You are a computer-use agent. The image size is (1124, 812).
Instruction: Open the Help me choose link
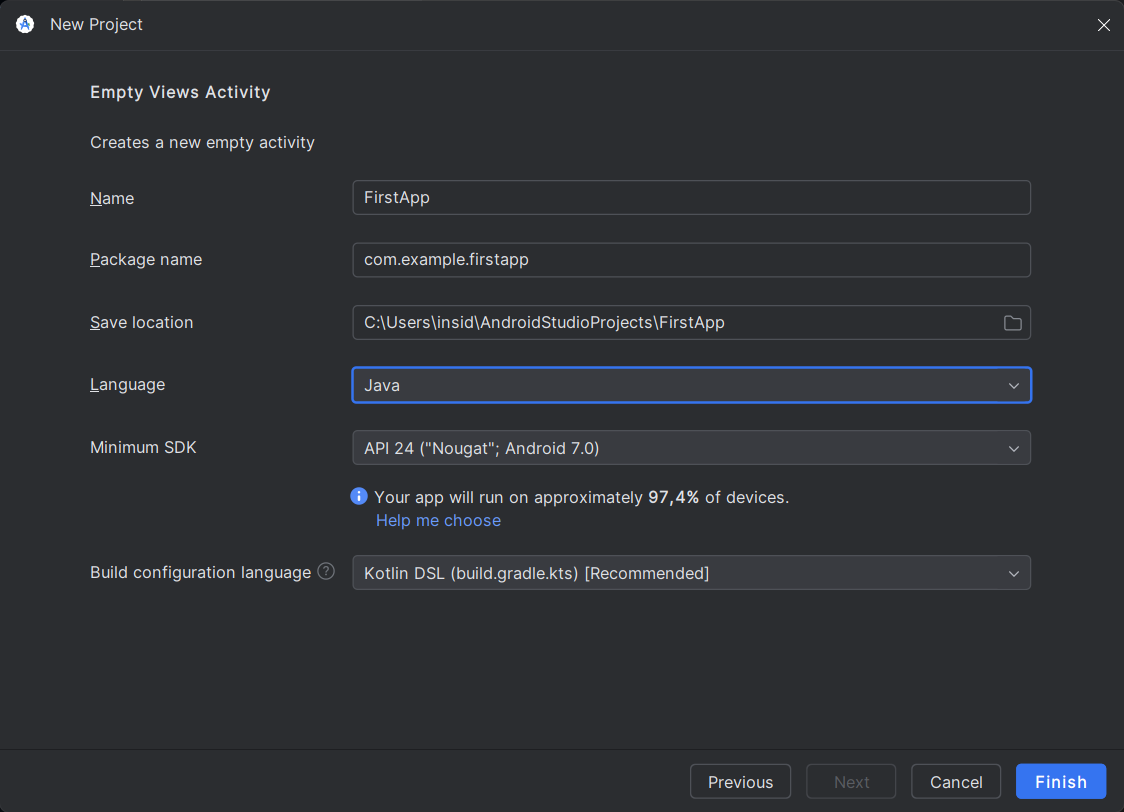(438, 521)
